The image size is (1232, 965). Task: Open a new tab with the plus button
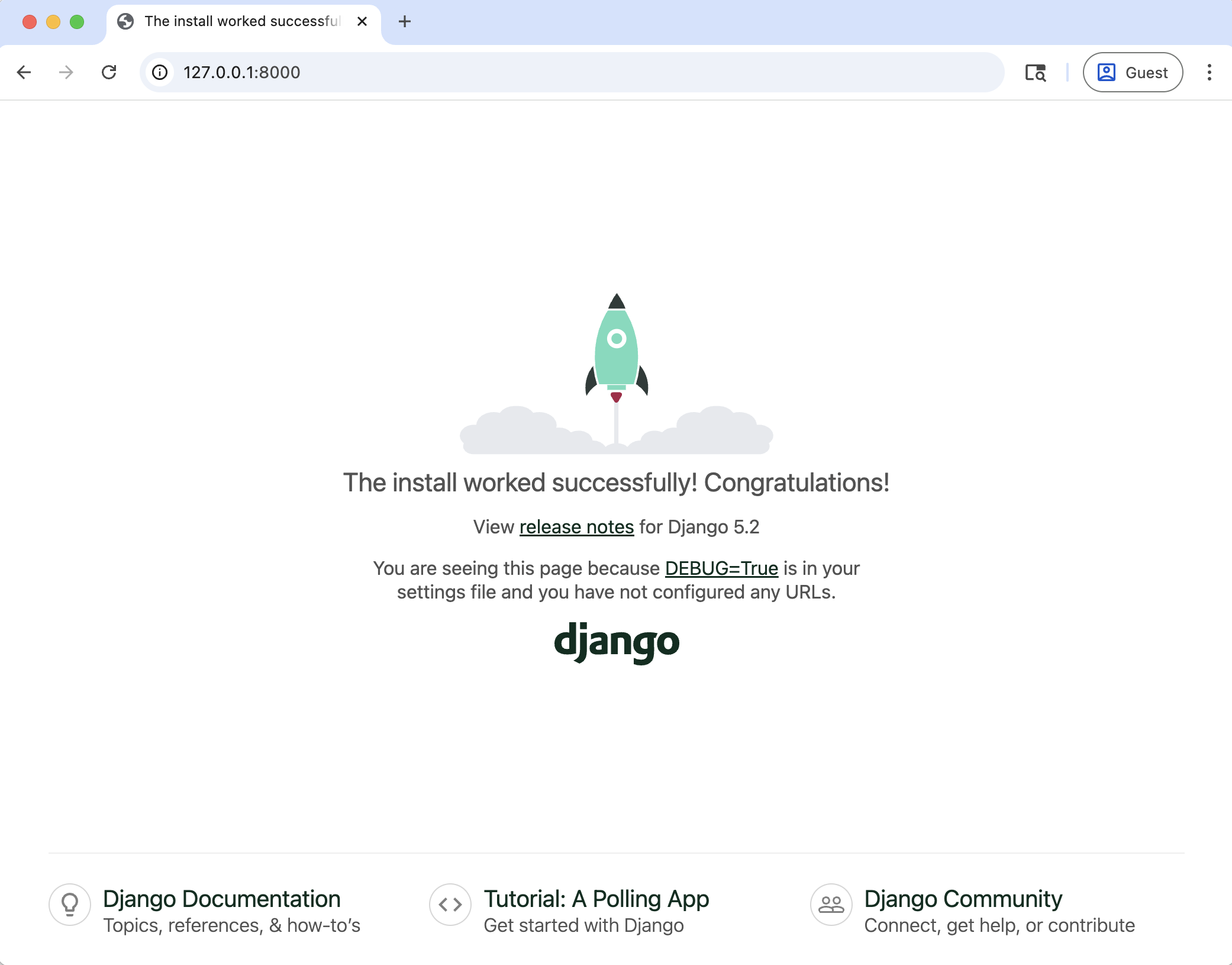(405, 22)
